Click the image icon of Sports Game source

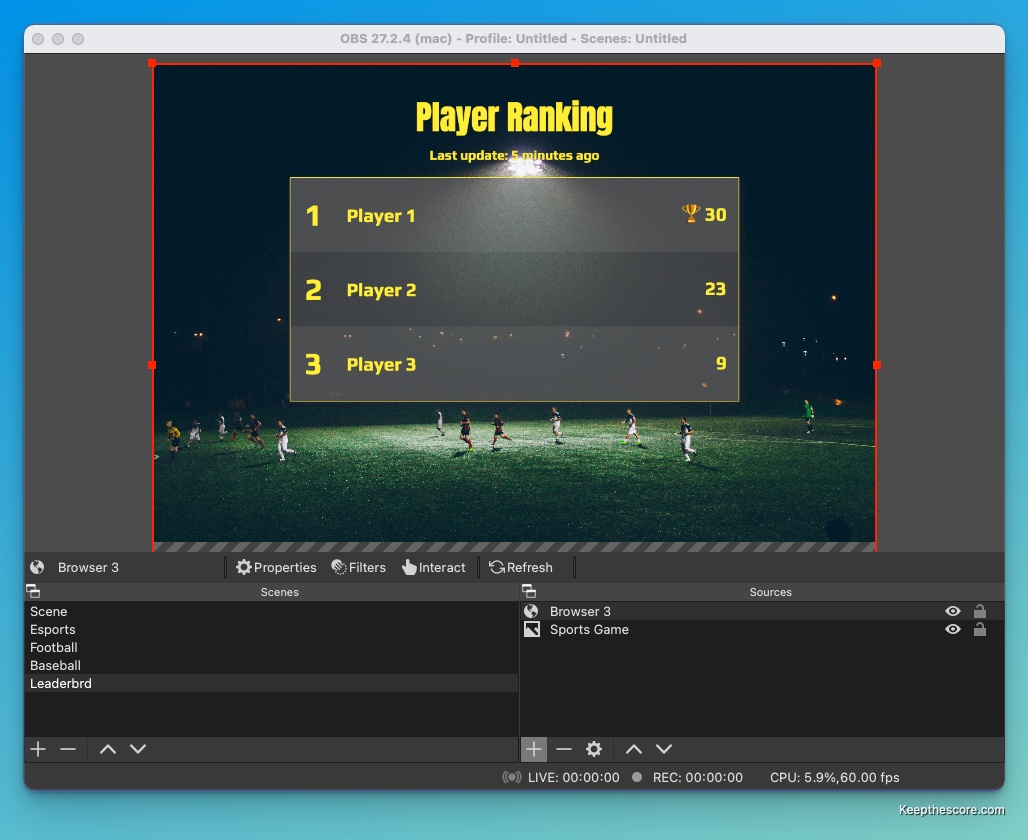(x=532, y=630)
